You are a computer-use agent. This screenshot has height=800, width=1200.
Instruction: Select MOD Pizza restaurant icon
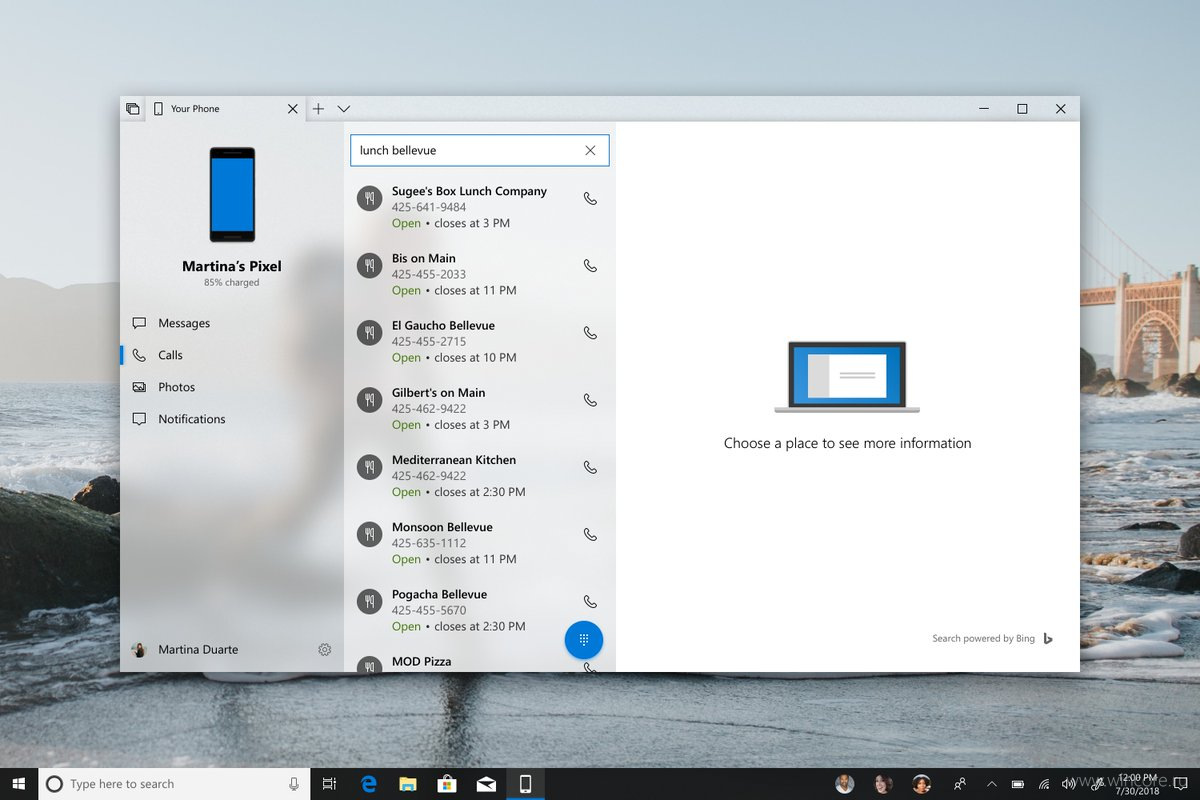click(x=370, y=664)
